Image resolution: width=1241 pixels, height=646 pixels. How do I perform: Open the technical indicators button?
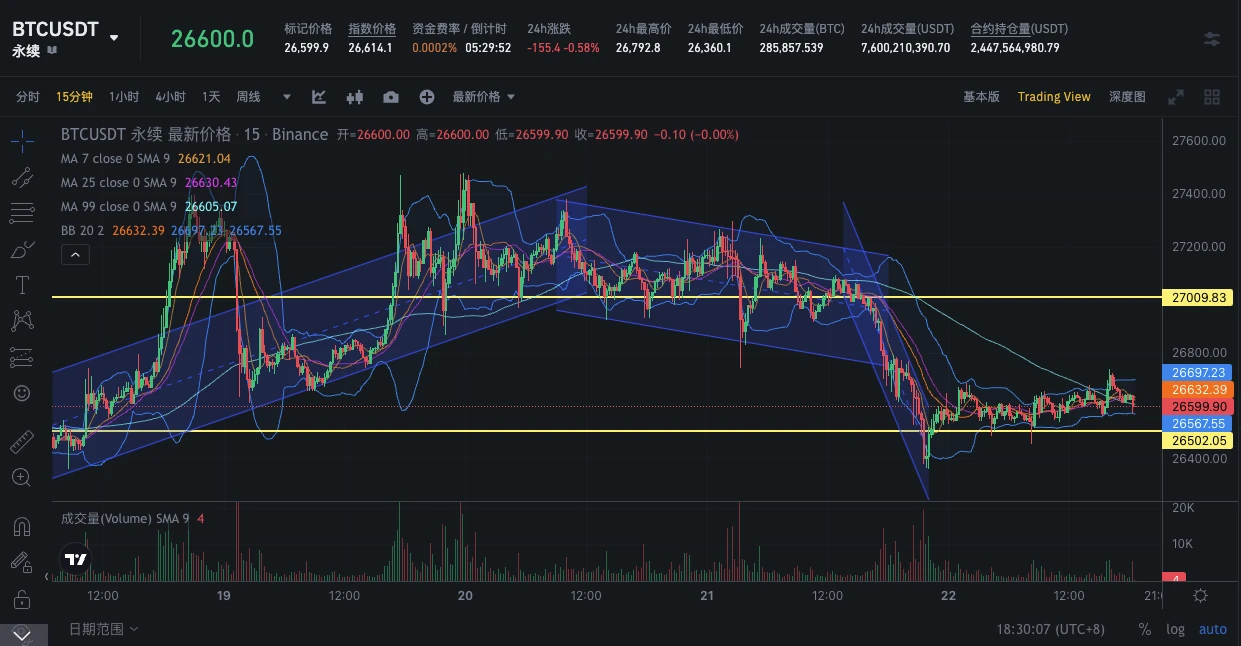(319, 97)
